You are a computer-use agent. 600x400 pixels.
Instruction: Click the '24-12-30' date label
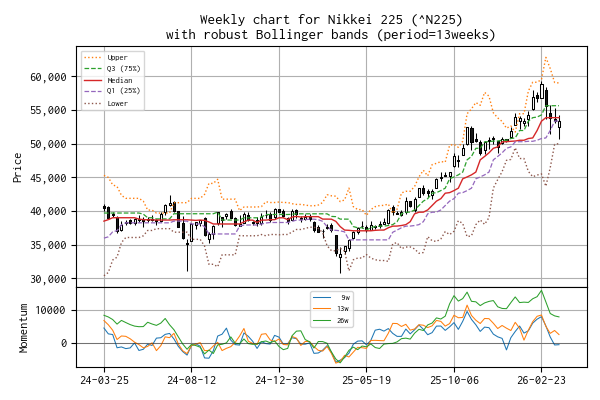tap(279, 380)
